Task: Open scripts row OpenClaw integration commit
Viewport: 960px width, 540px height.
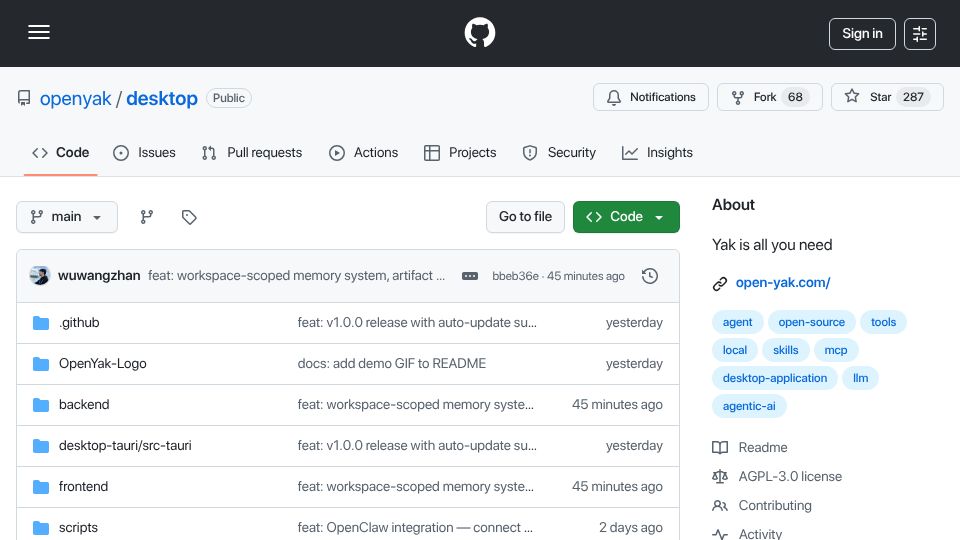Action: point(415,528)
